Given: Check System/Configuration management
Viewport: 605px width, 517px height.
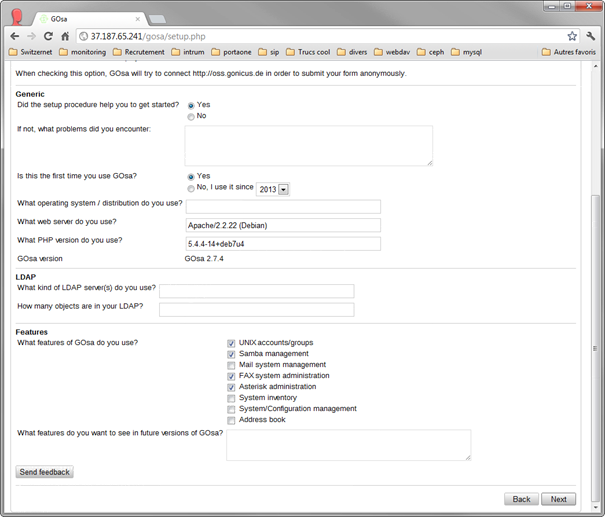Looking at the screenshot, I should (231, 409).
